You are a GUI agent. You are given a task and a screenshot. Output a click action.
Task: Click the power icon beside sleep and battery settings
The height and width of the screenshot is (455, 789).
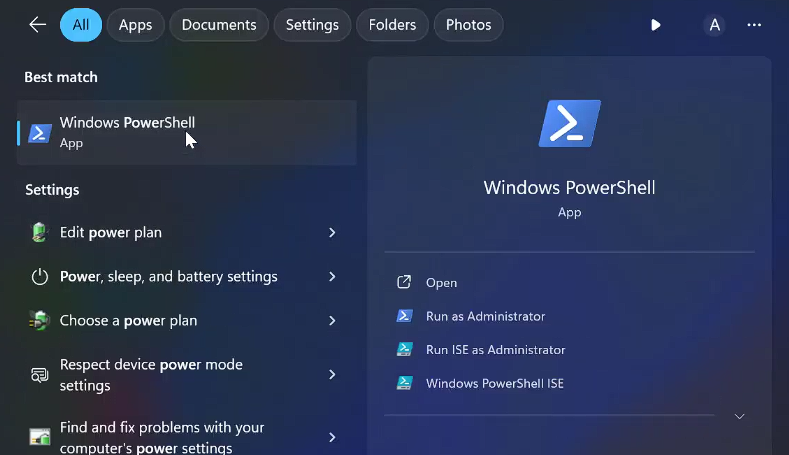tap(40, 277)
